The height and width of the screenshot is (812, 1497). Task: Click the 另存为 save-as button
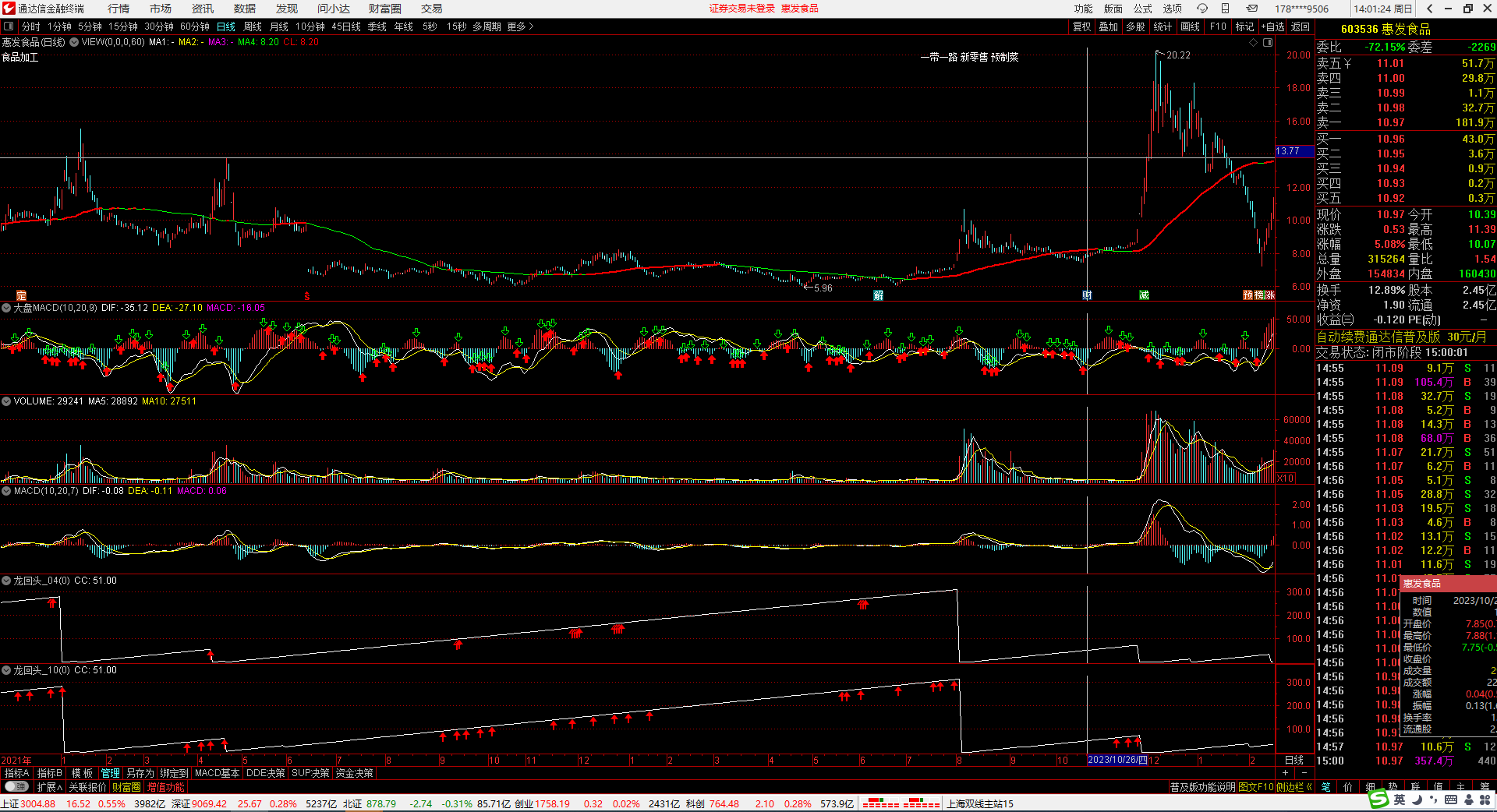(x=140, y=773)
